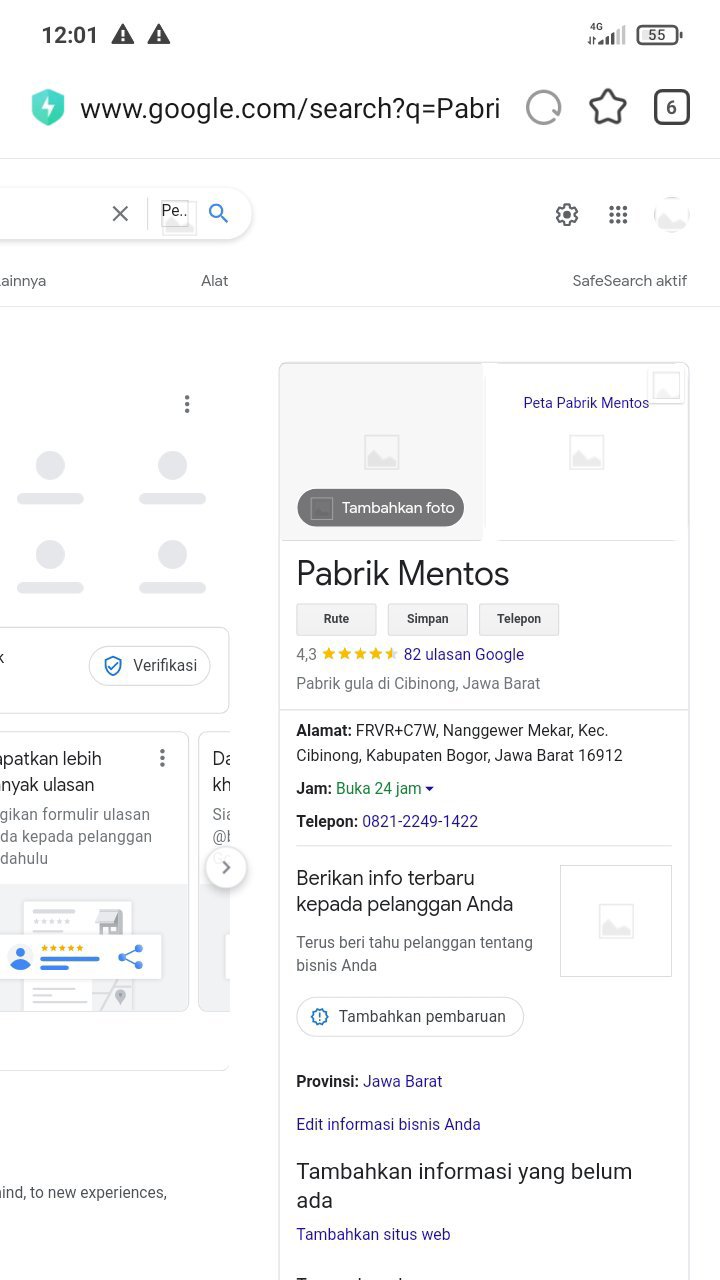
Task: Click the blue search magnifier icon
Action: pyautogui.click(x=218, y=213)
